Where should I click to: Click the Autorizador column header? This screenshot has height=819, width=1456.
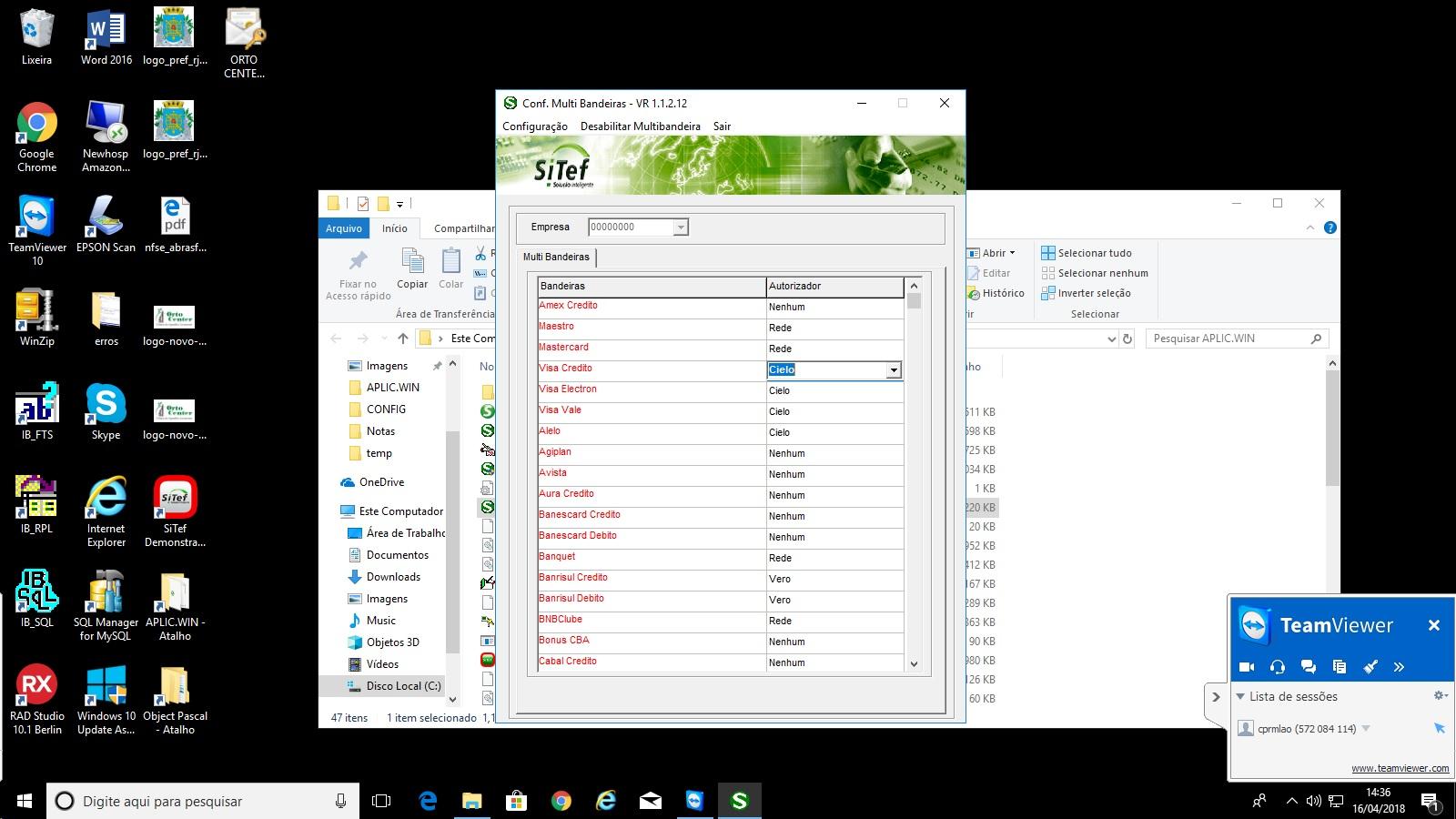[x=835, y=287]
